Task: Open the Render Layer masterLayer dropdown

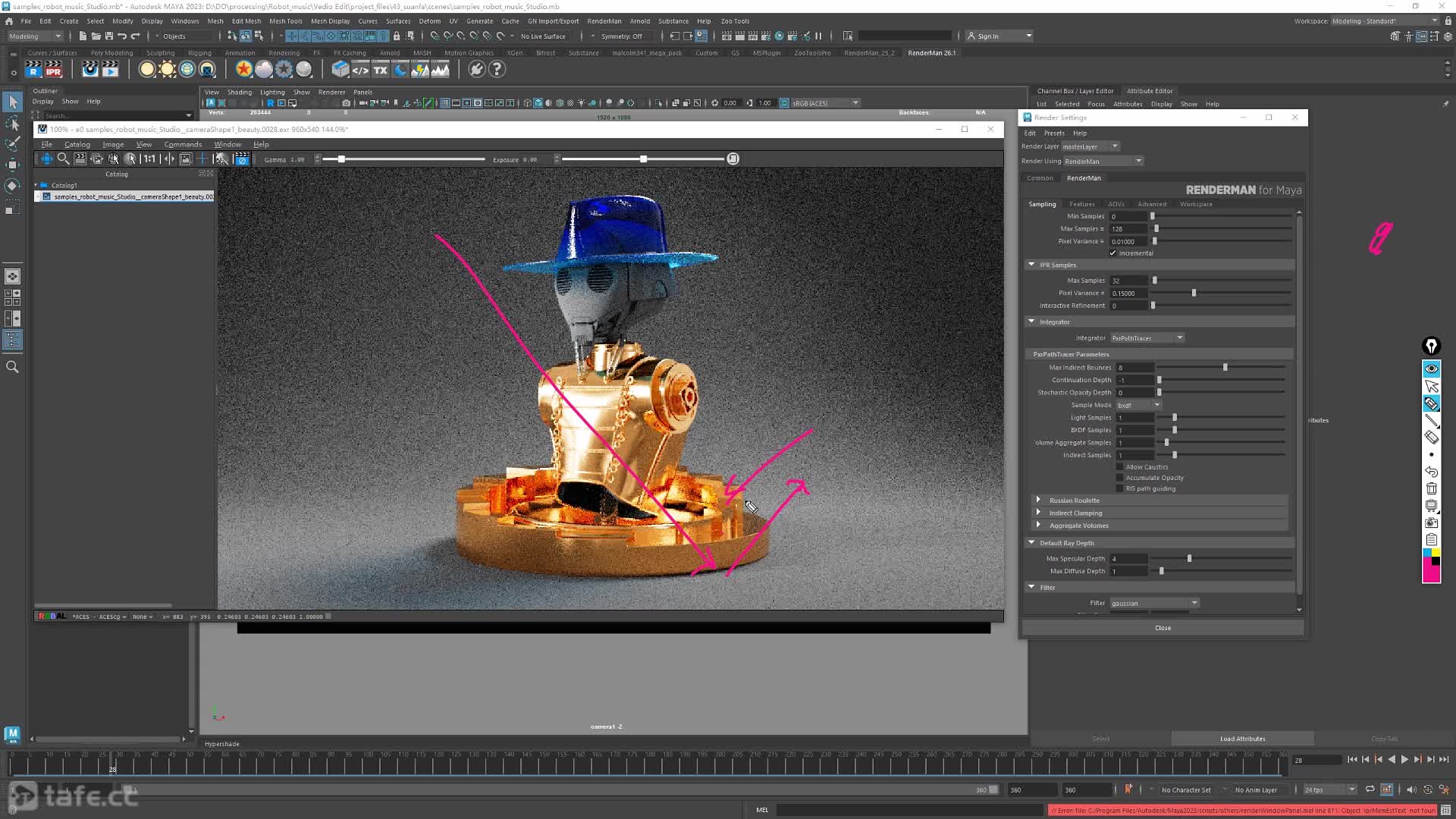Action: (x=1090, y=146)
